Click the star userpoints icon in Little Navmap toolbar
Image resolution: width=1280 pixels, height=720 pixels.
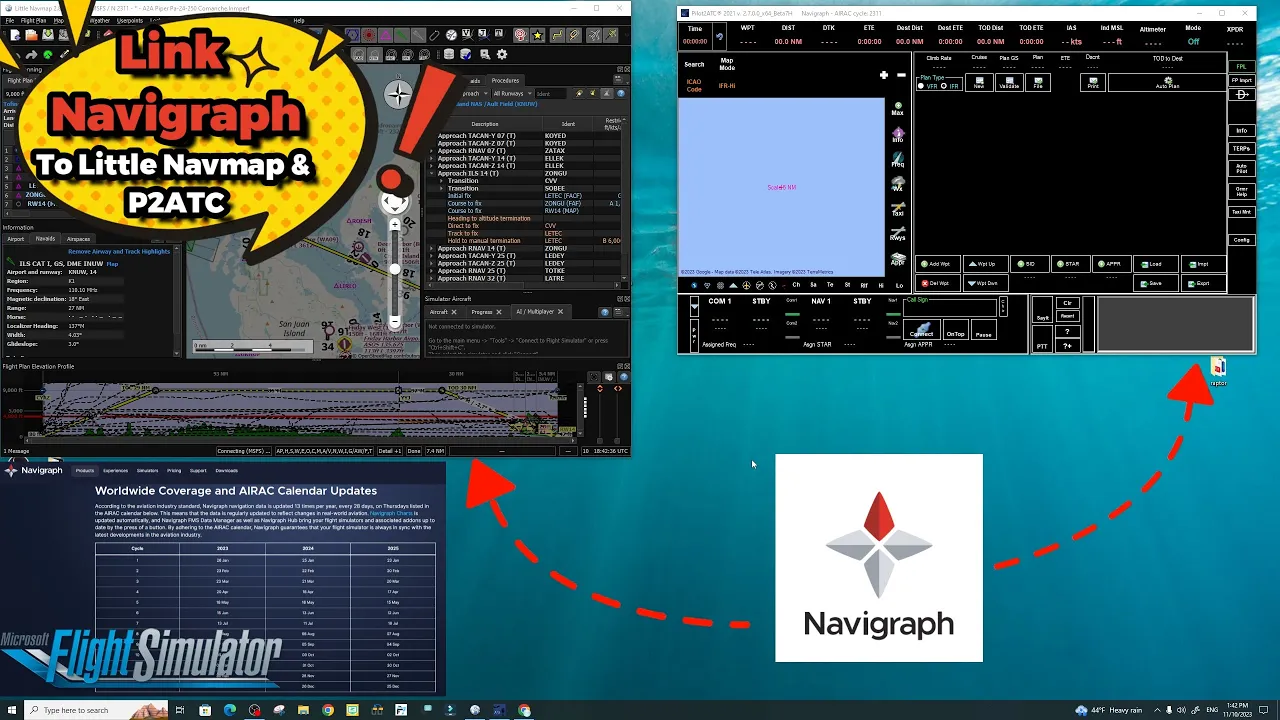pos(538,35)
